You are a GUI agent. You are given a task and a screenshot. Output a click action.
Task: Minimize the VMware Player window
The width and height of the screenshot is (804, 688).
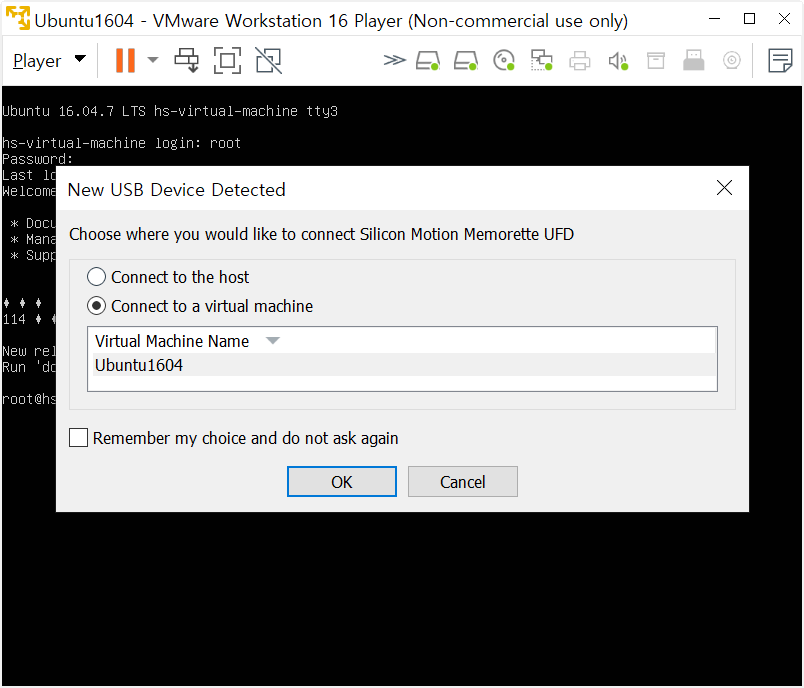714,19
